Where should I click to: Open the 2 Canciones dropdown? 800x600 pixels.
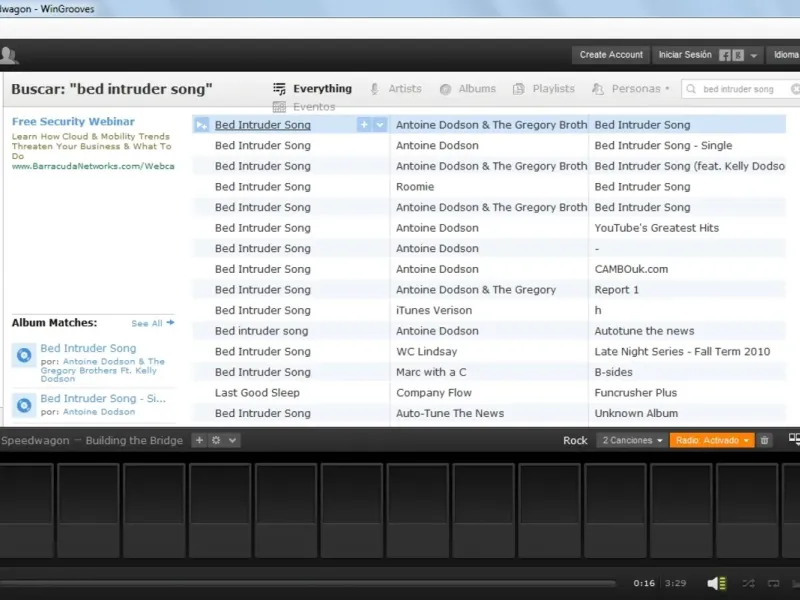(x=632, y=440)
